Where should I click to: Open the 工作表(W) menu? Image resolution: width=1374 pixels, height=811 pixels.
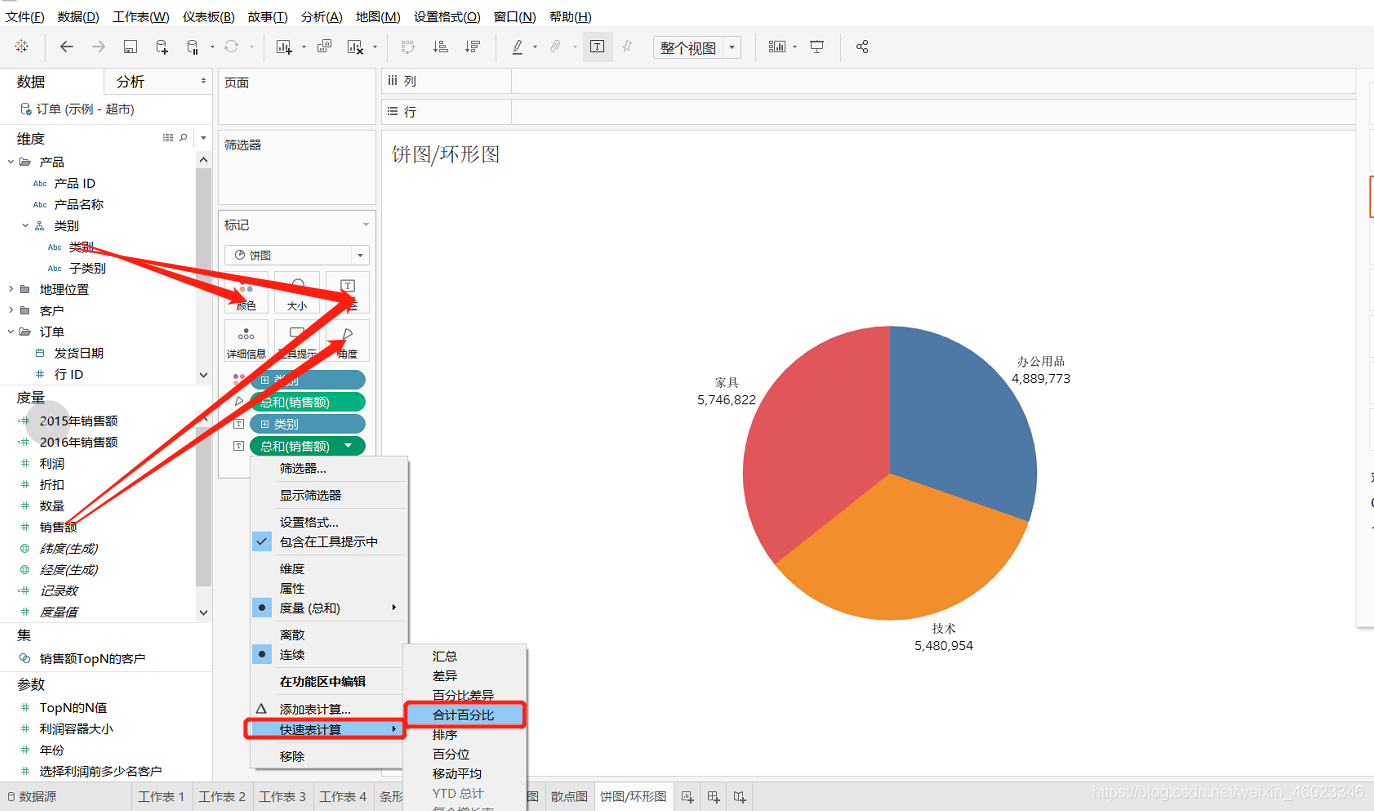click(x=141, y=17)
